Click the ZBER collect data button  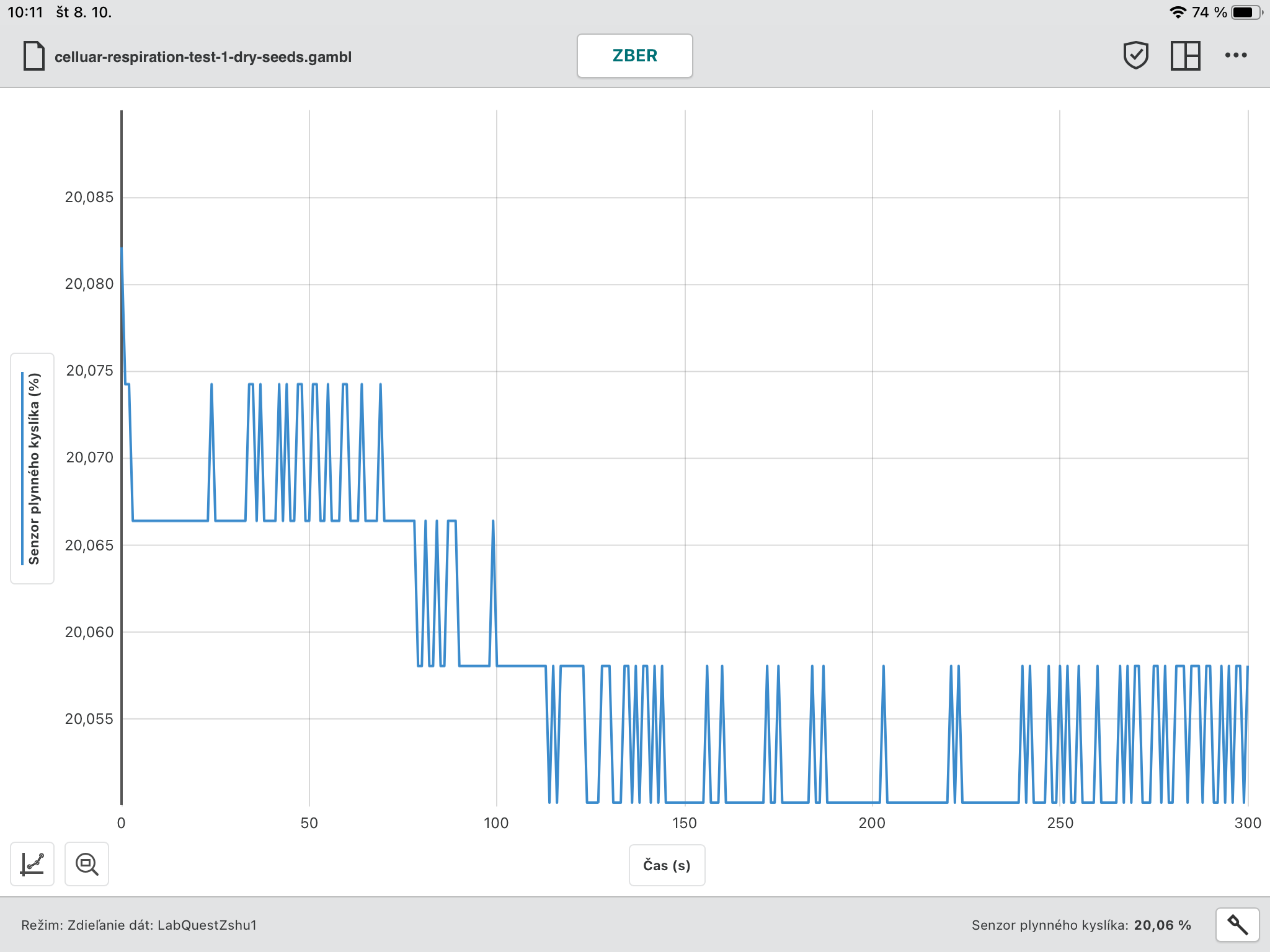pyautogui.click(x=634, y=56)
